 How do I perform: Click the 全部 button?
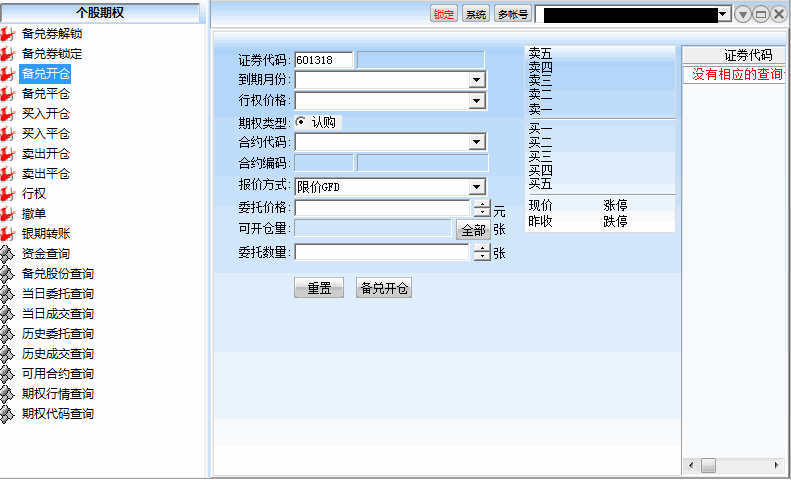(473, 230)
